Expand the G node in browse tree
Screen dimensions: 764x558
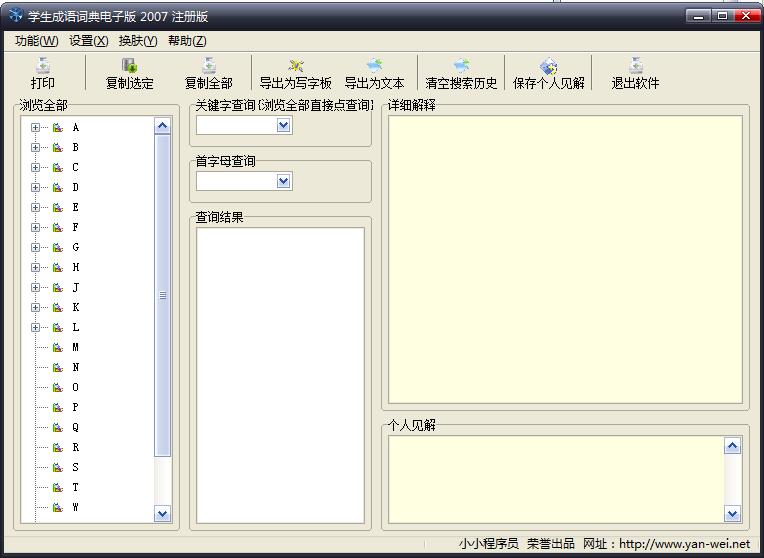[x=35, y=248]
